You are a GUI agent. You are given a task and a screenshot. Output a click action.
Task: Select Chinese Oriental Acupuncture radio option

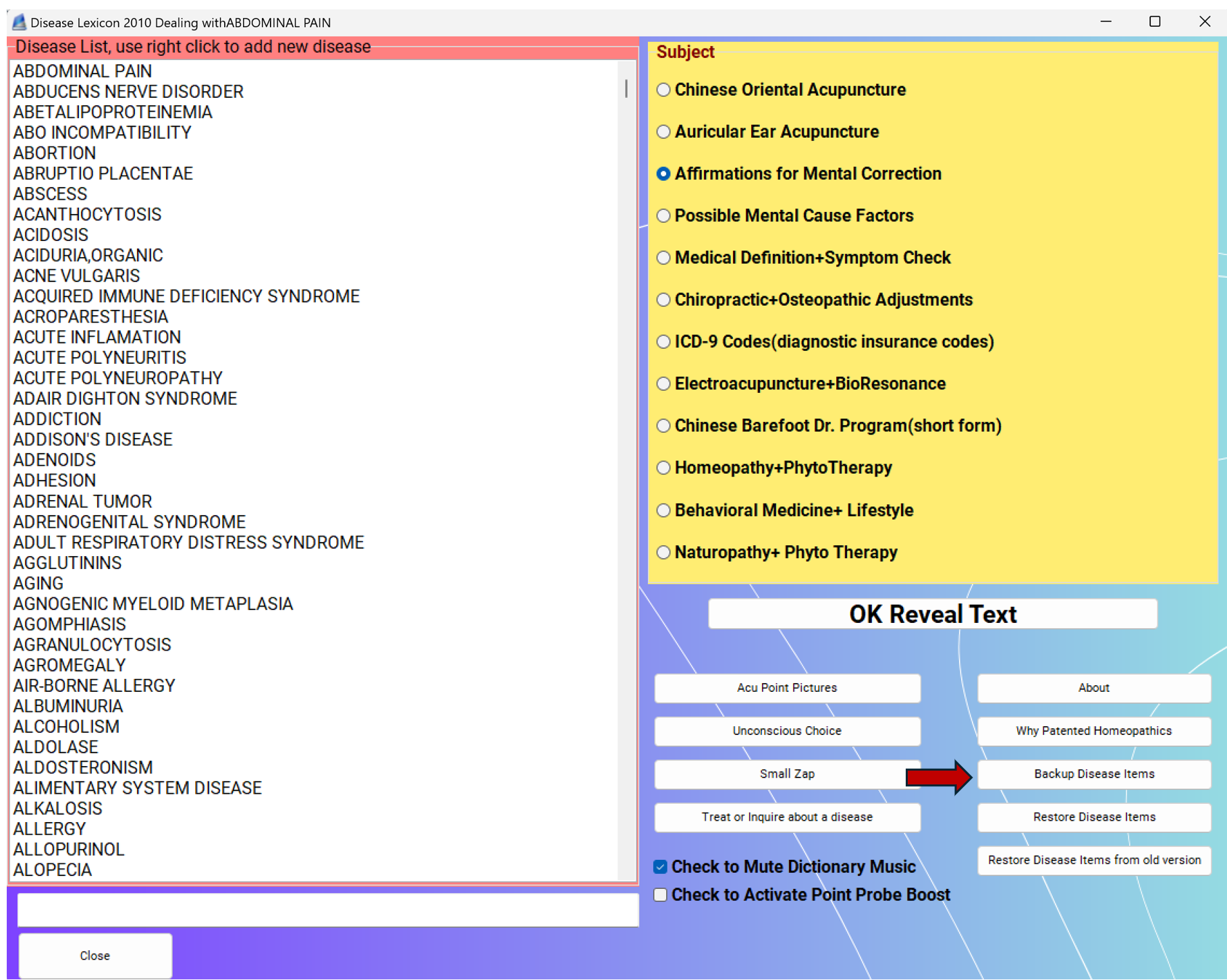(663, 90)
